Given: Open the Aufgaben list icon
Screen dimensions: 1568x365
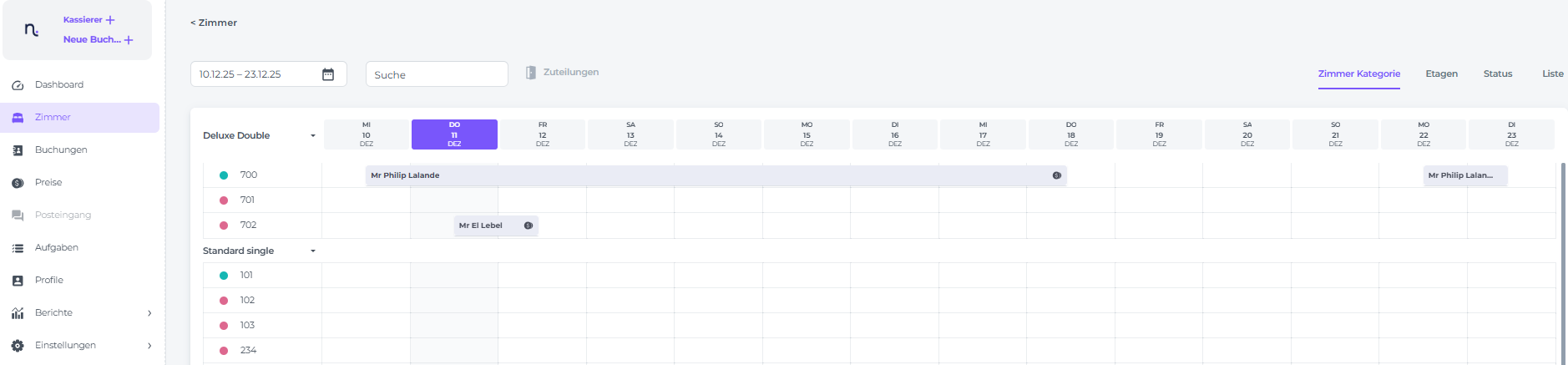Looking at the screenshot, I should point(18,248).
